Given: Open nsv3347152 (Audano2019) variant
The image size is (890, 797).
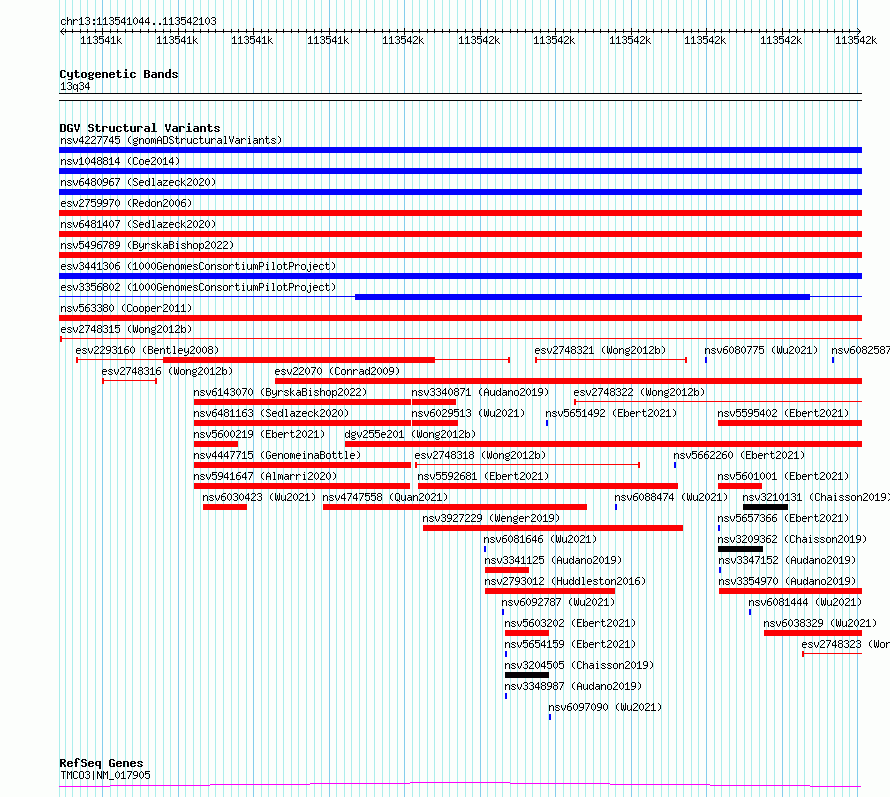Looking at the screenshot, I should point(787,560).
